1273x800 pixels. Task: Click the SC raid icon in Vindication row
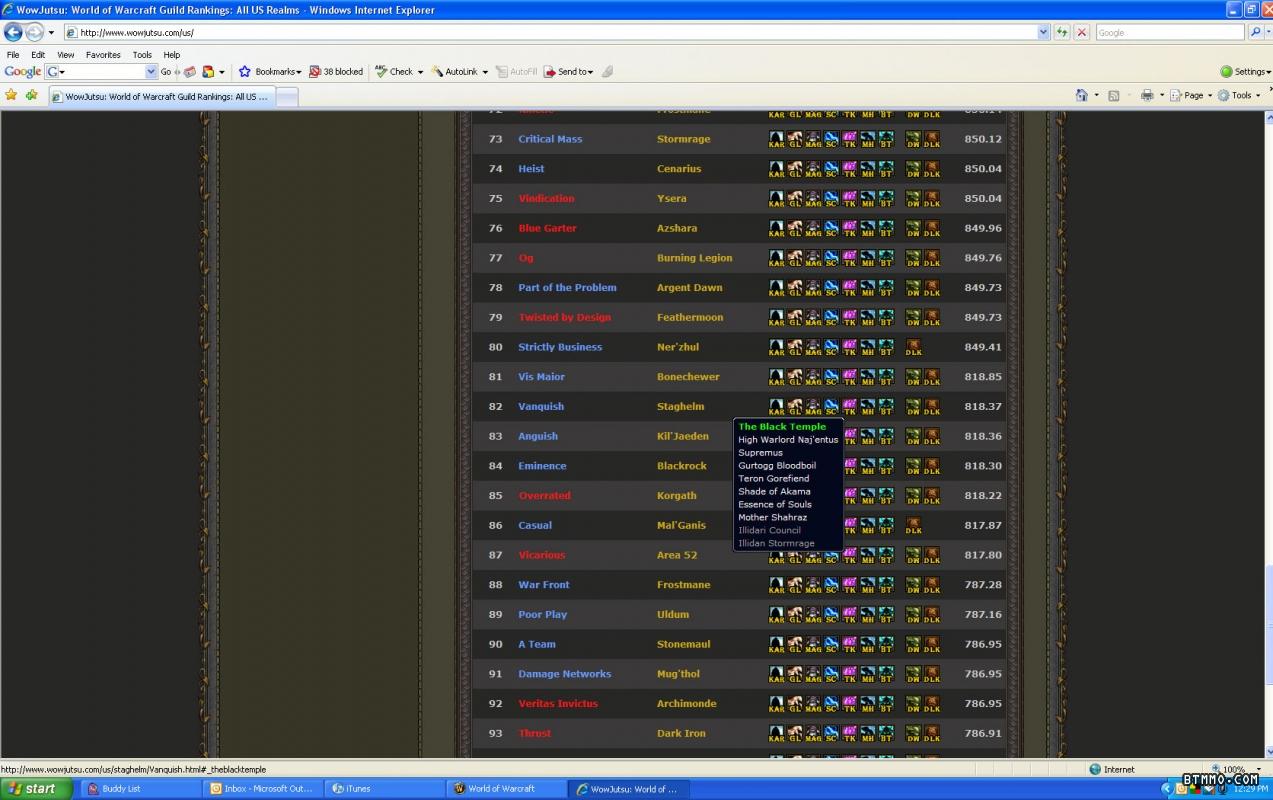tap(831, 199)
